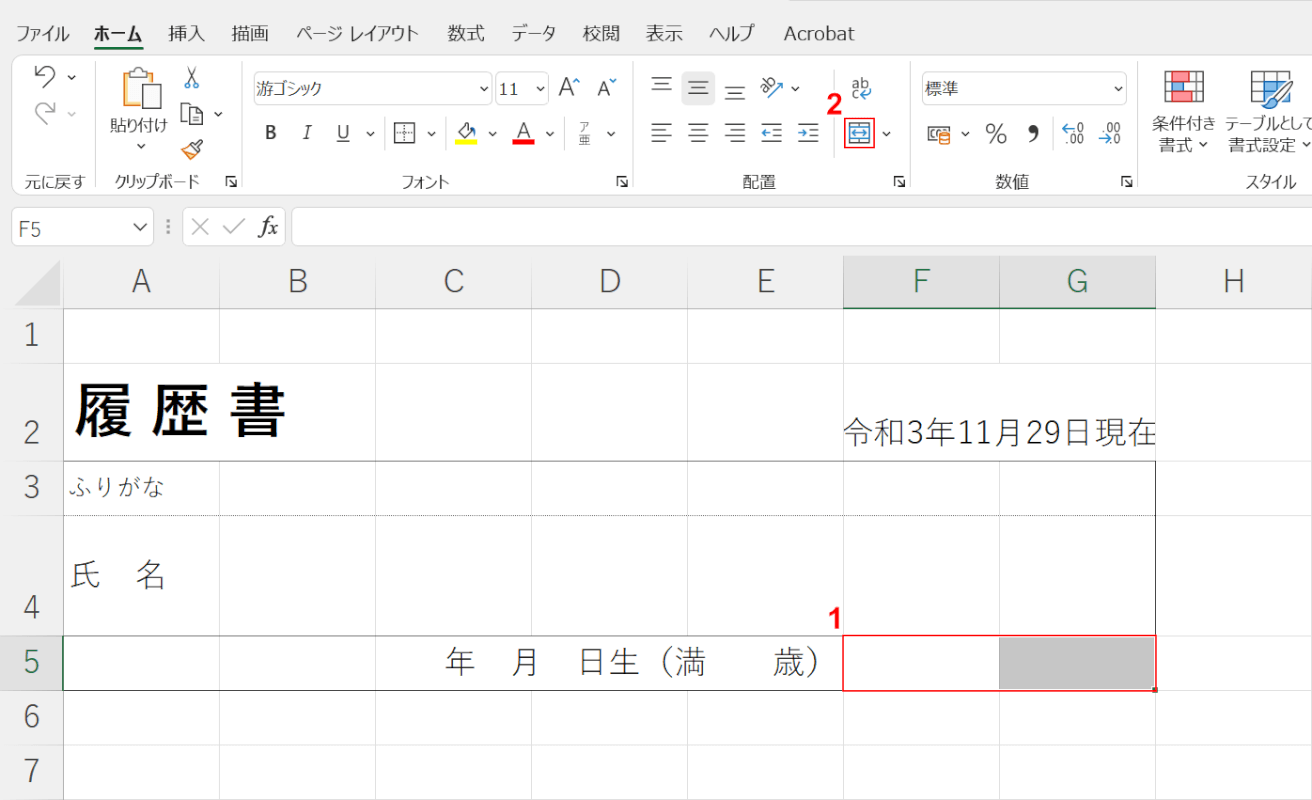Apply the yellow fill color

coord(466,133)
